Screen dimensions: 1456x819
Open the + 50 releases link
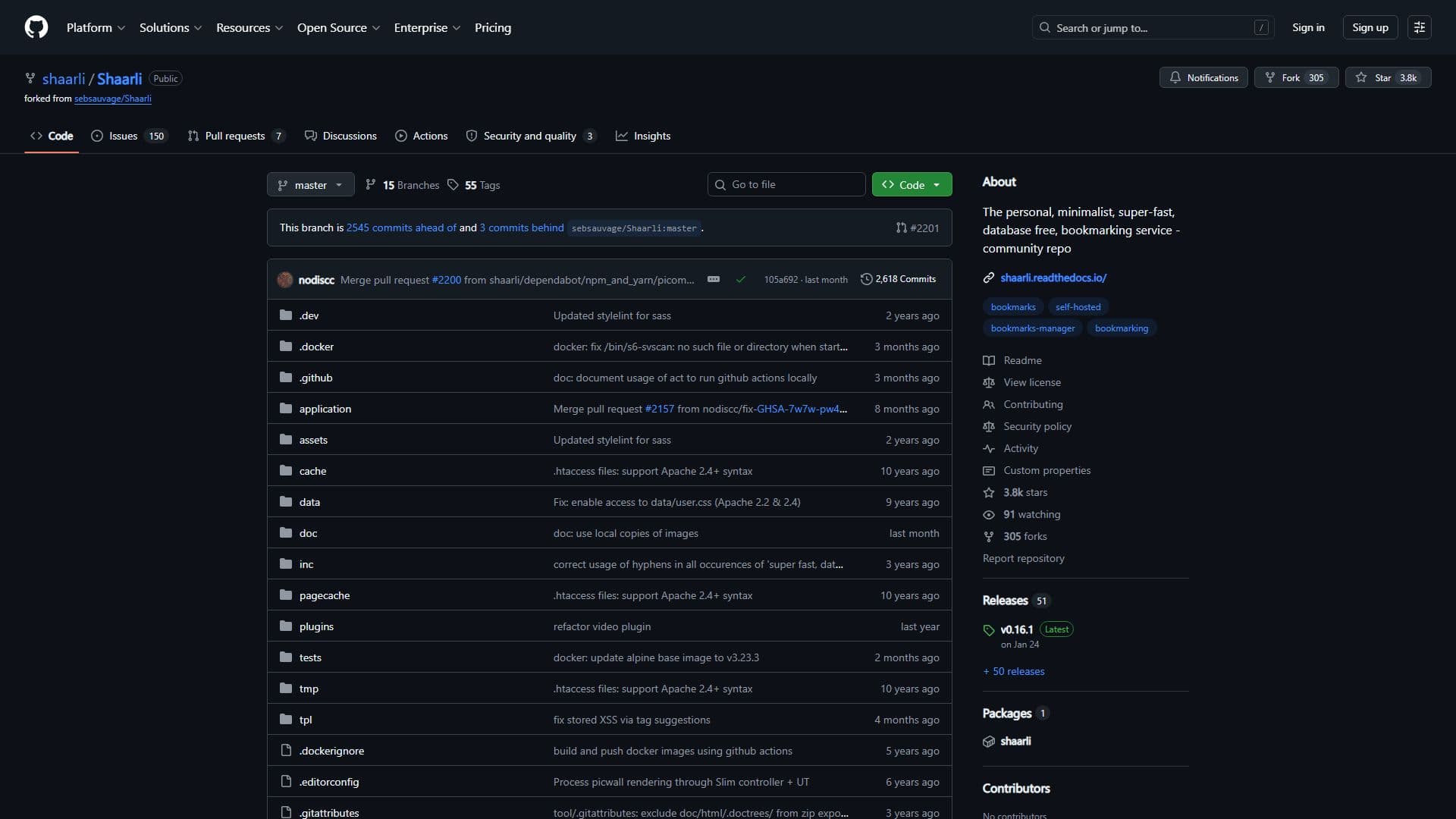click(1014, 671)
